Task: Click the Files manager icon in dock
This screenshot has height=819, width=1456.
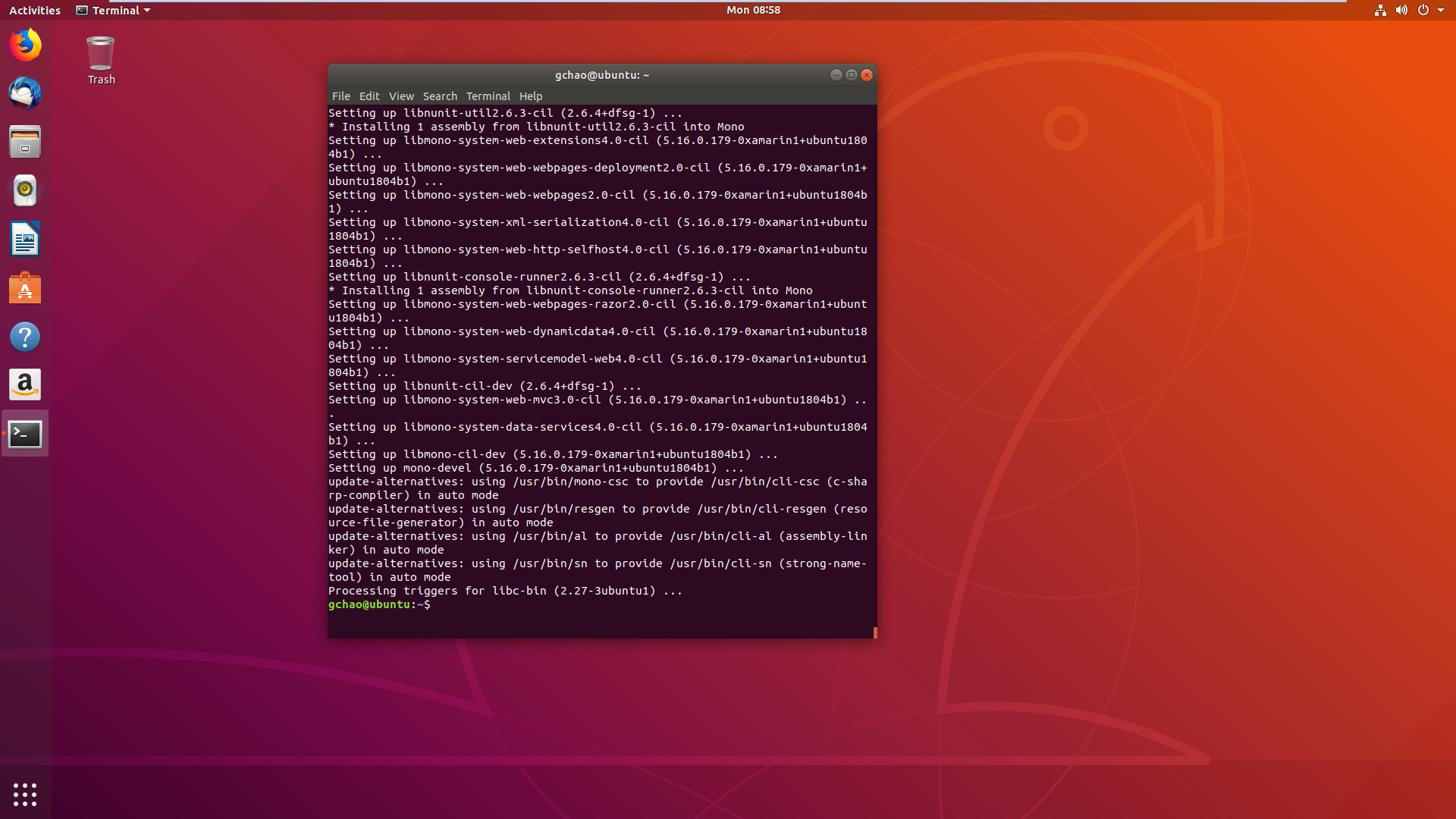Action: pyautogui.click(x=25, y=141)
